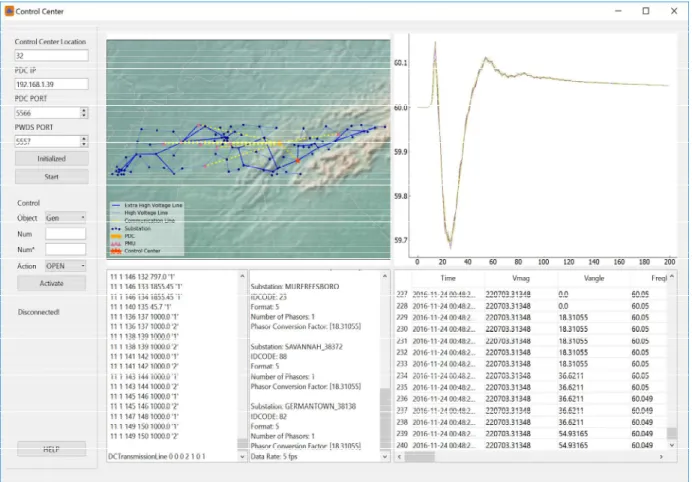692x482 pixels.
Task: Select line '11 1 147 148 1000.0'
Action: pyautogui.click(x=144, y=416)
